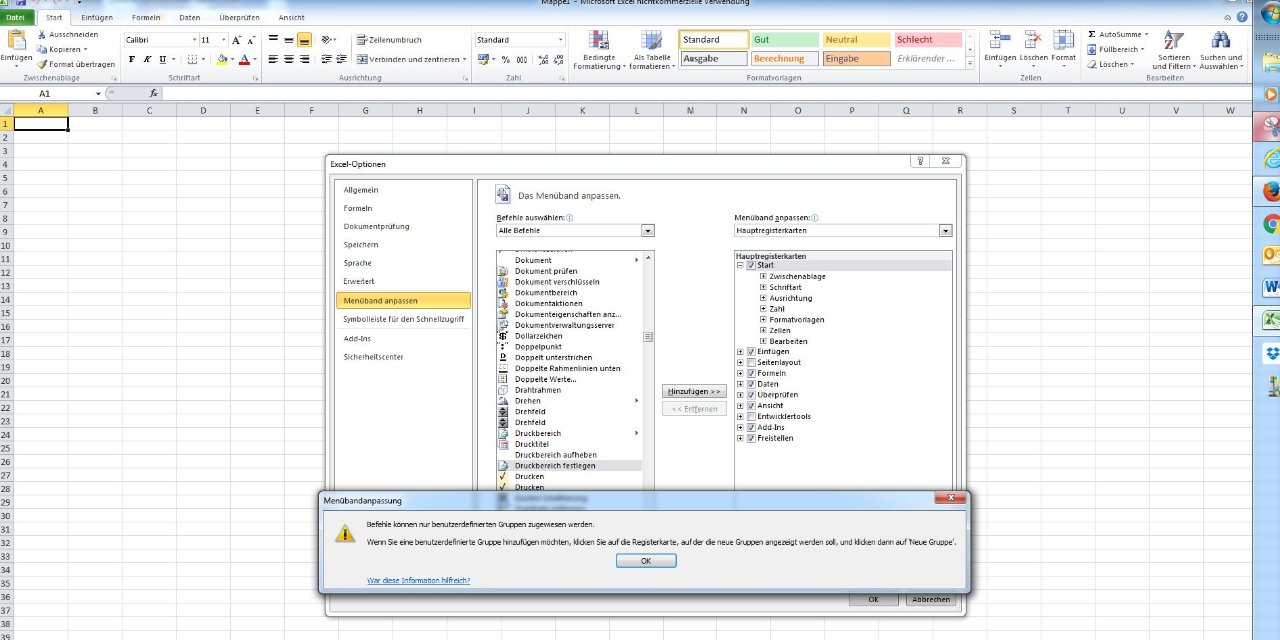This screenshot has width=1280, height=640.
Task: Click the cell borders icon
Action: pos(192,59)
